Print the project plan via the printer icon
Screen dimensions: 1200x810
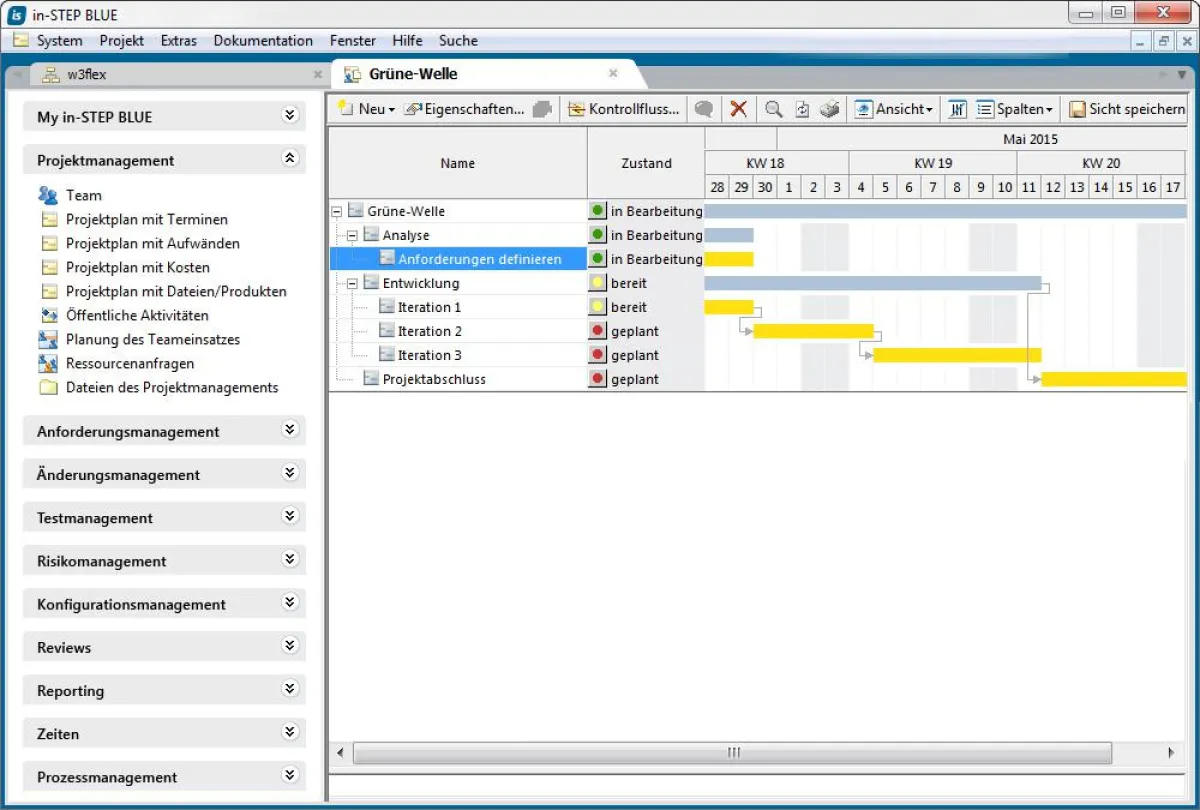pyautogui.click(x=830, y=110)
